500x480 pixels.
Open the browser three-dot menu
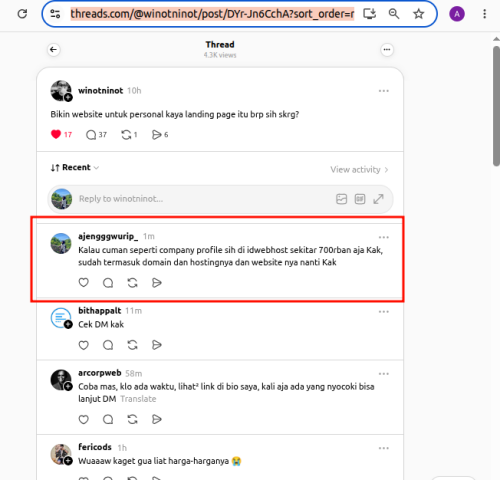tap(484, 14)
